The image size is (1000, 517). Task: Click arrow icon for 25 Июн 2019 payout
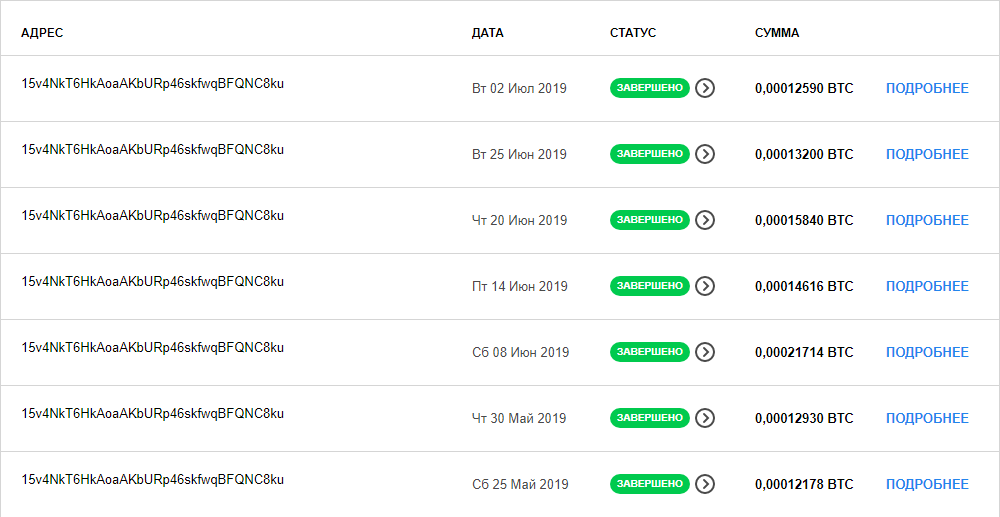(705, 154)
